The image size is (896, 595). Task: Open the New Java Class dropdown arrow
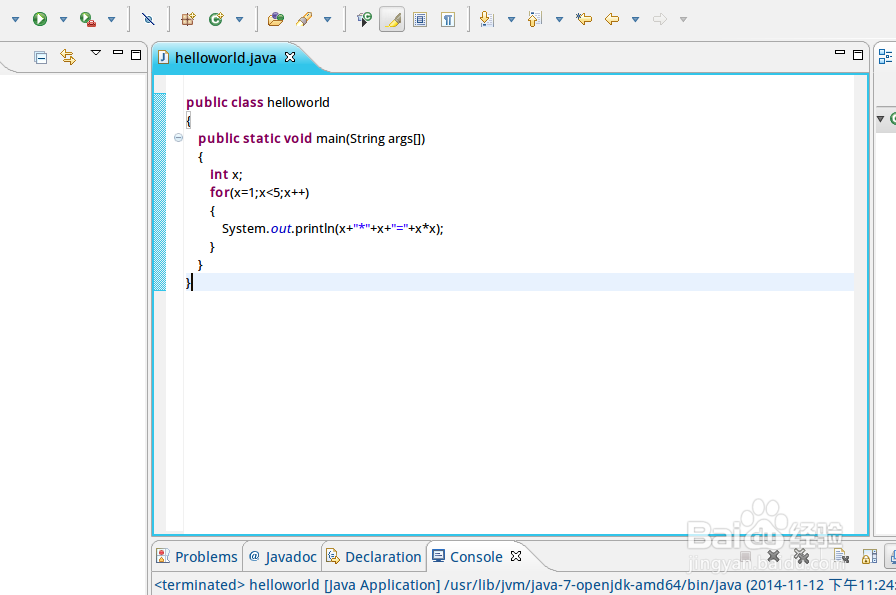(x=239, y=19)
